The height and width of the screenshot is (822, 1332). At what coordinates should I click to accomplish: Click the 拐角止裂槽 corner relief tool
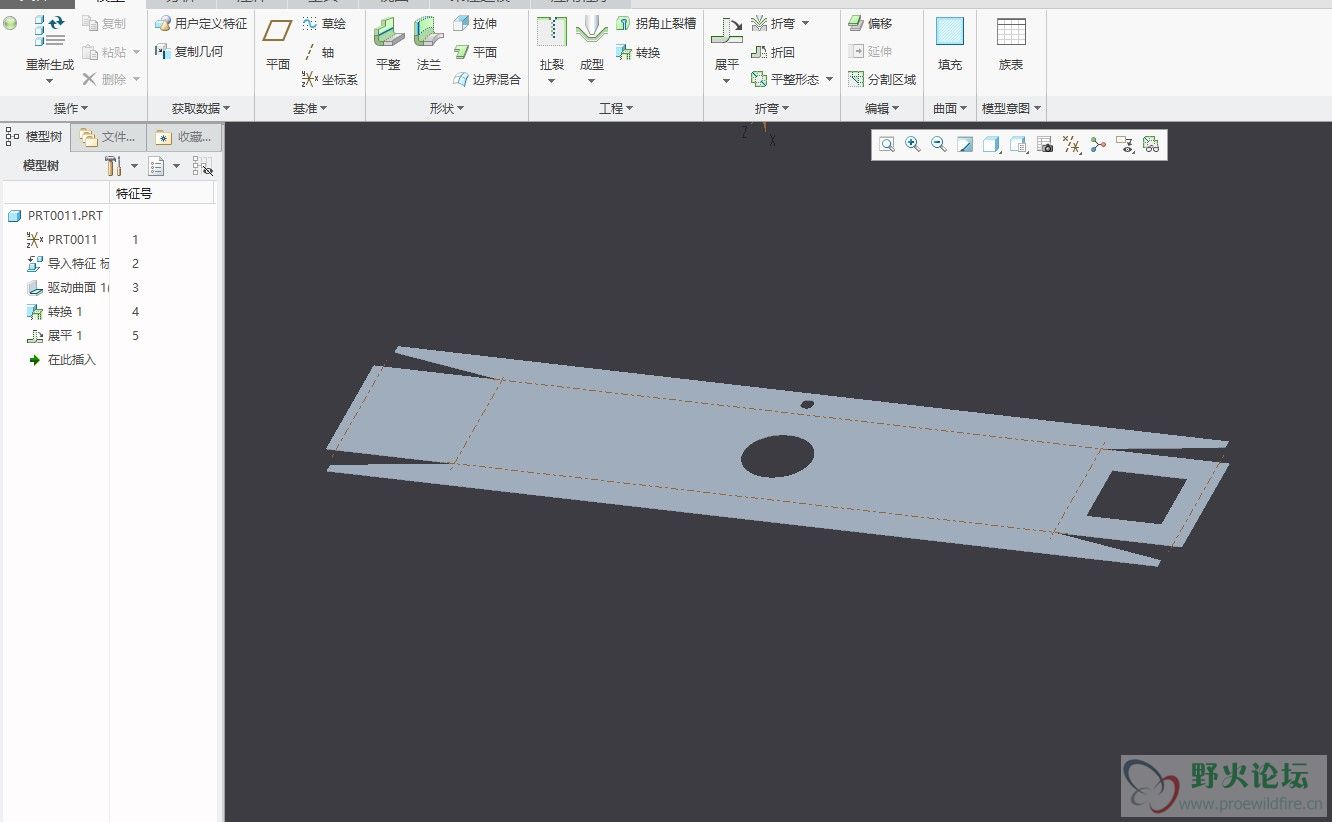[x=656, y=23]
